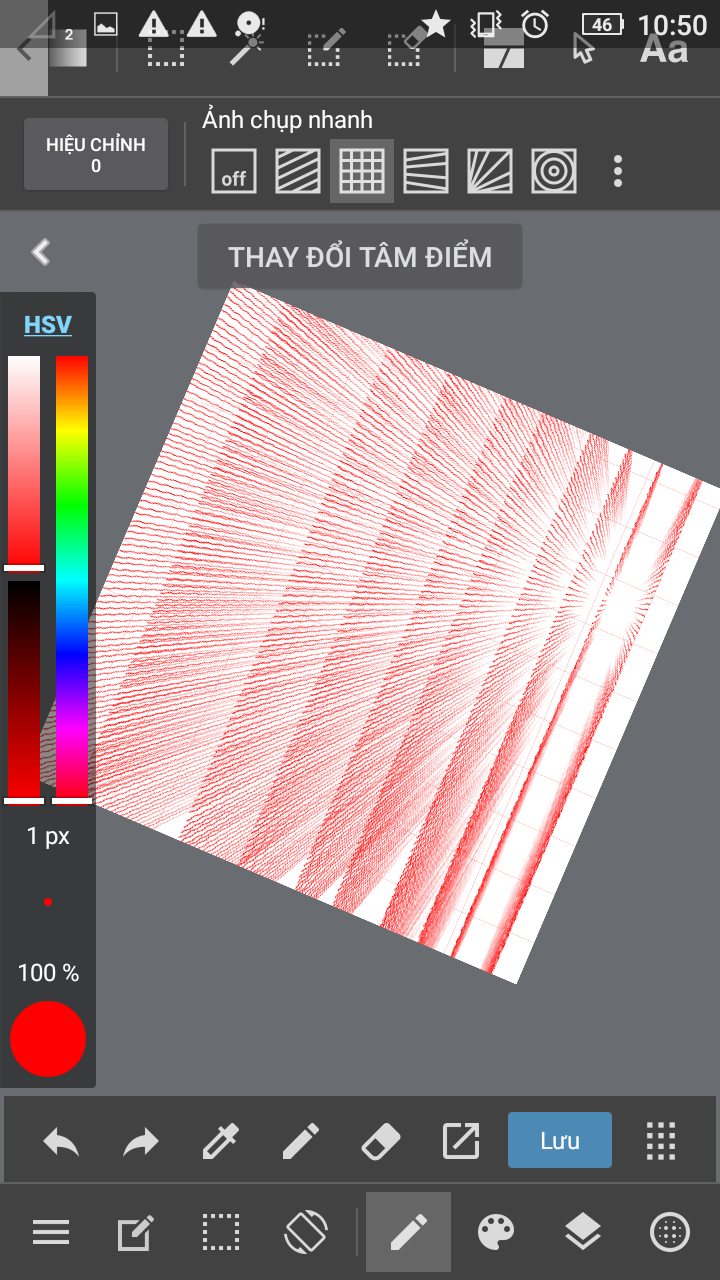This screenshot has height=1280, width=720.
Task: Open the dotted grid shortcut menu
Action: click(661, 1141)
